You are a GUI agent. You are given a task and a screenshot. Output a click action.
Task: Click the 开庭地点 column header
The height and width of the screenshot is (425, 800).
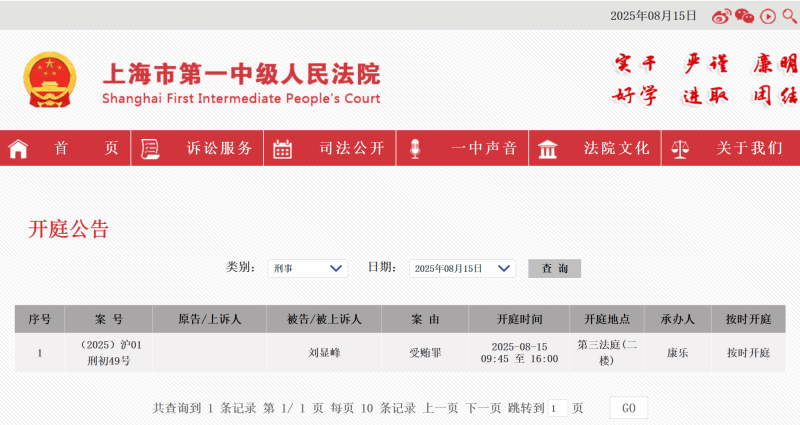click(607, 319)
